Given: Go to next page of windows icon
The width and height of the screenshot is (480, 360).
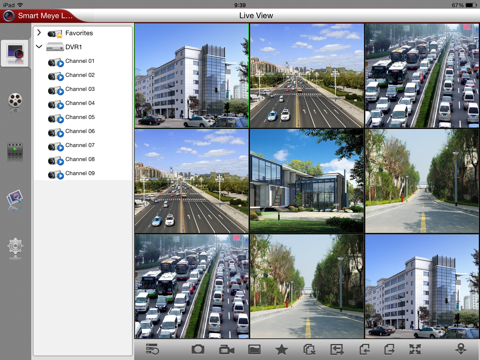Looking at the screenshot, I should point(389,349).
